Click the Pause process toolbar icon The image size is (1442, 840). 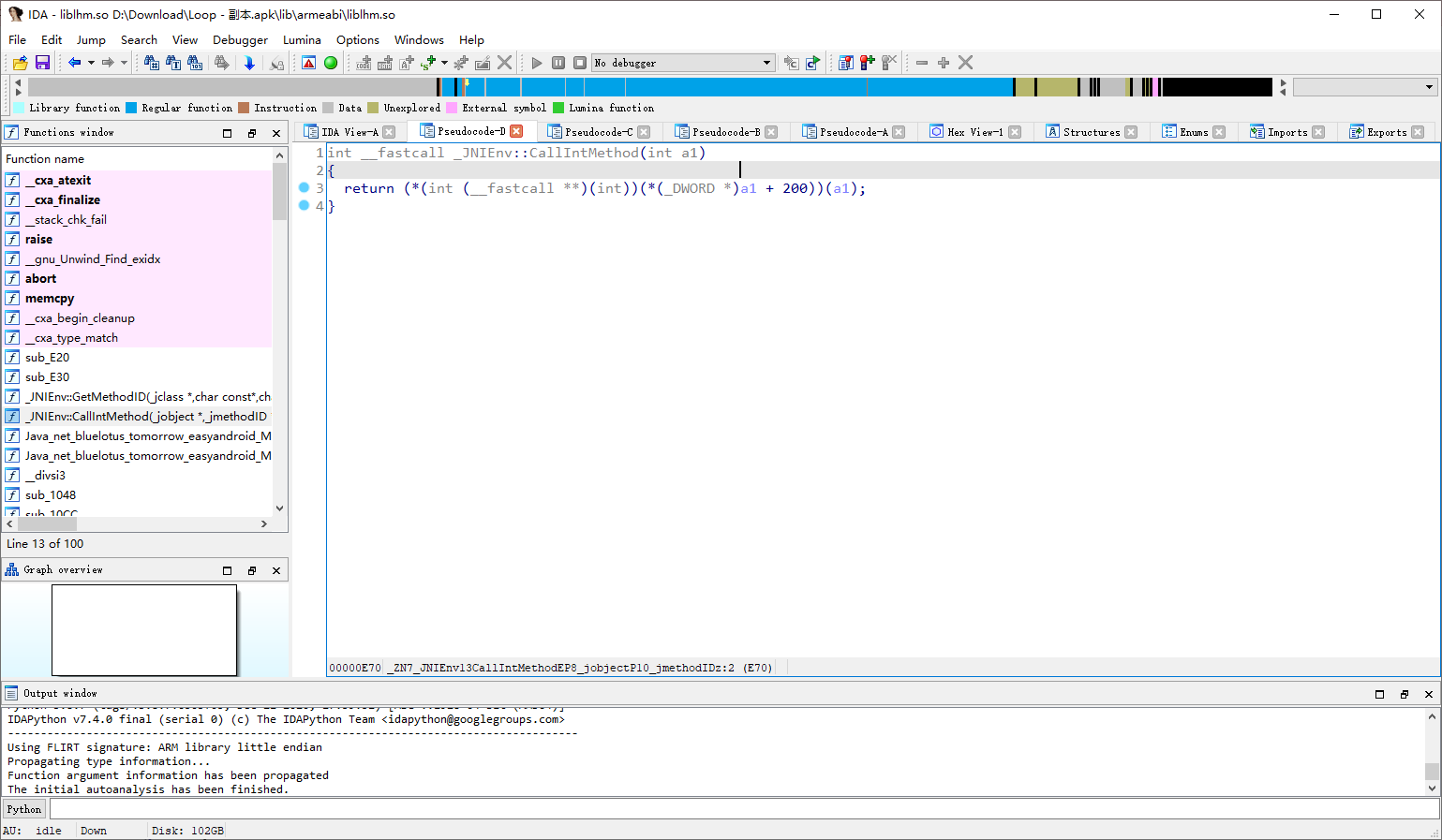pos(558,63)
